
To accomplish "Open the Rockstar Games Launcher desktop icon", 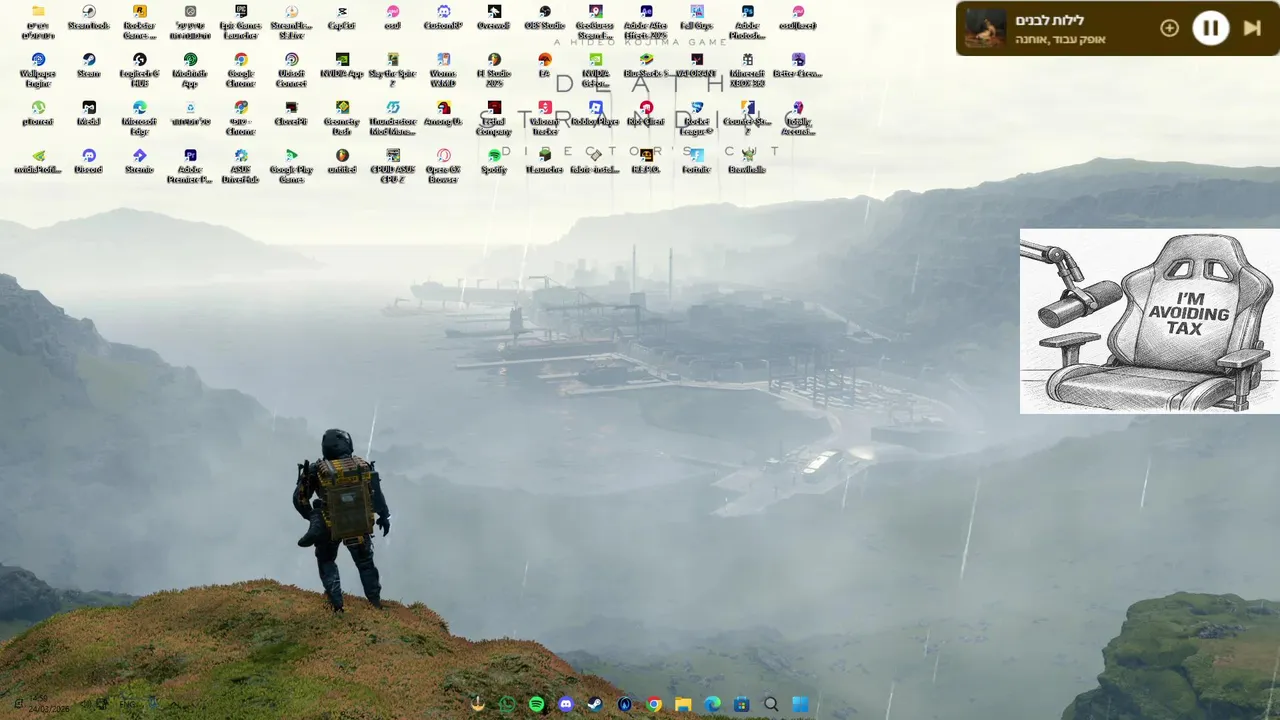I will coord(139,22).
